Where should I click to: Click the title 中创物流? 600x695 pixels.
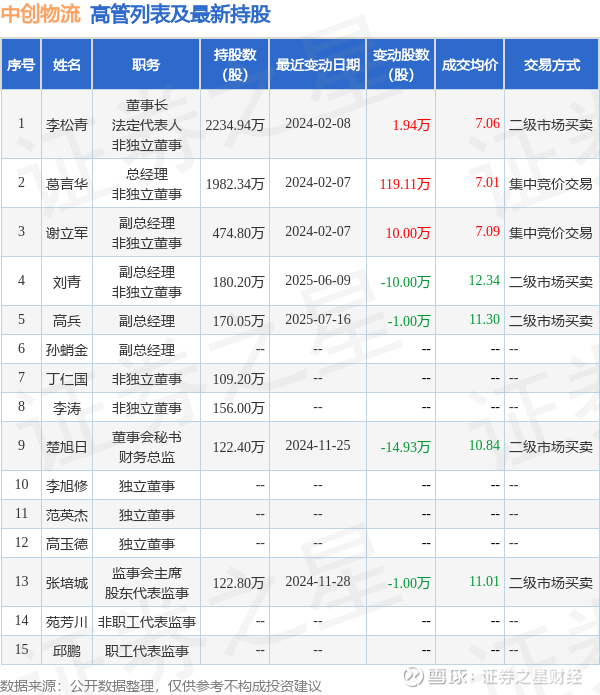click(x=41, y=14)
